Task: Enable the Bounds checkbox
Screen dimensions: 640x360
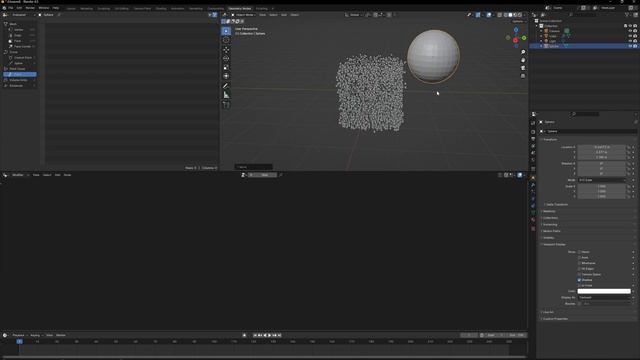Action: [579, 304]
